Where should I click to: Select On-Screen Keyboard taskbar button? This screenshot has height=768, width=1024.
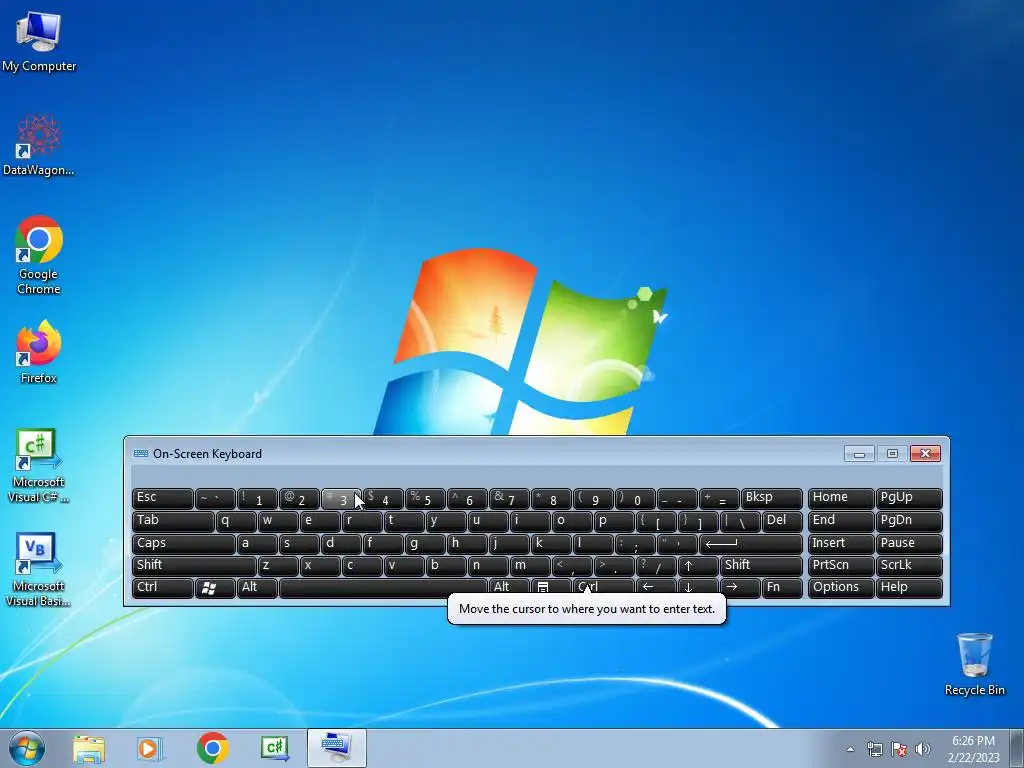tap(336, 748)
